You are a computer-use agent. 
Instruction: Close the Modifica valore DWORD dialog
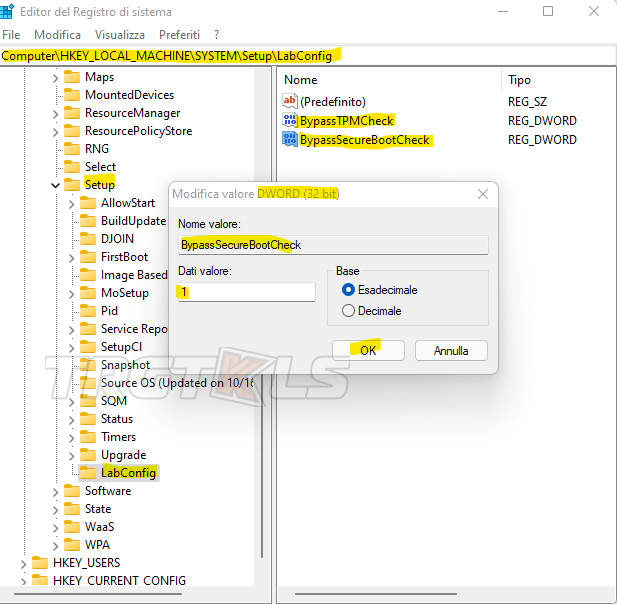[x=483, y=193]
